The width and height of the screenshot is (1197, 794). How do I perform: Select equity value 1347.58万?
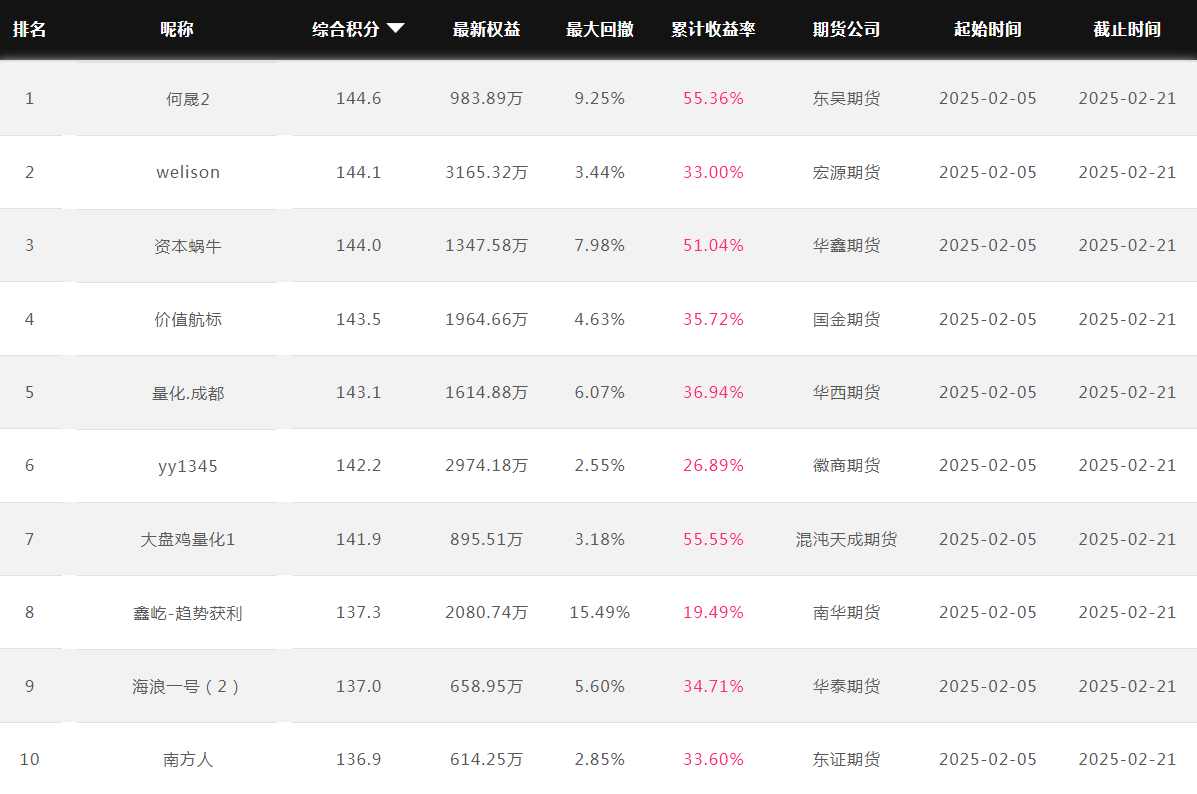point(486,245)
